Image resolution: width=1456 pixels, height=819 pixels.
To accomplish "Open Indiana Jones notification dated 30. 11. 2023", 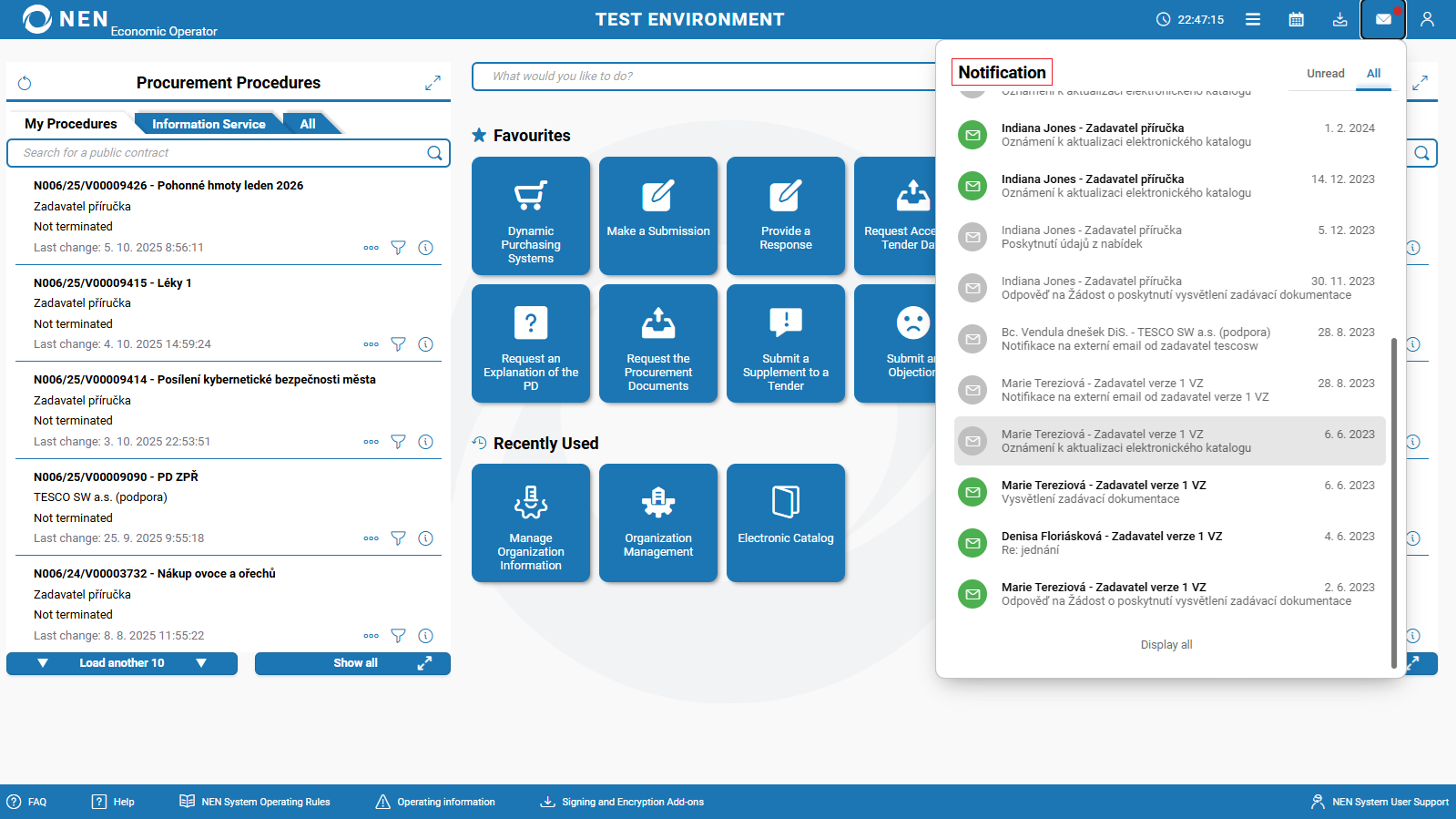I will point(1170,288).
